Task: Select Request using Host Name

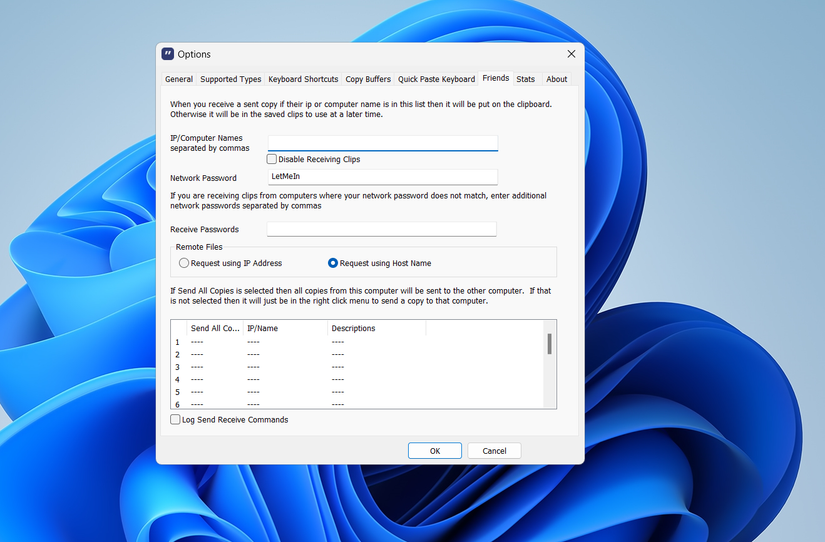Action: pos(333,263)
